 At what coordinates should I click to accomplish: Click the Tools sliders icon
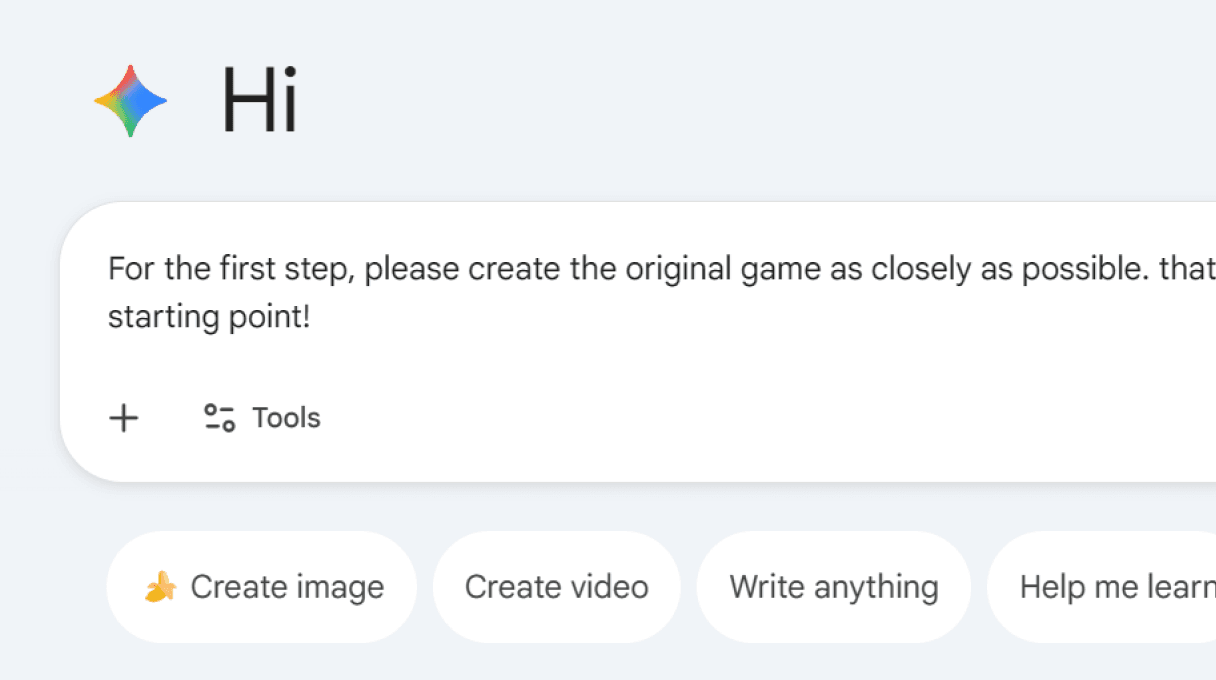[219, 418]
